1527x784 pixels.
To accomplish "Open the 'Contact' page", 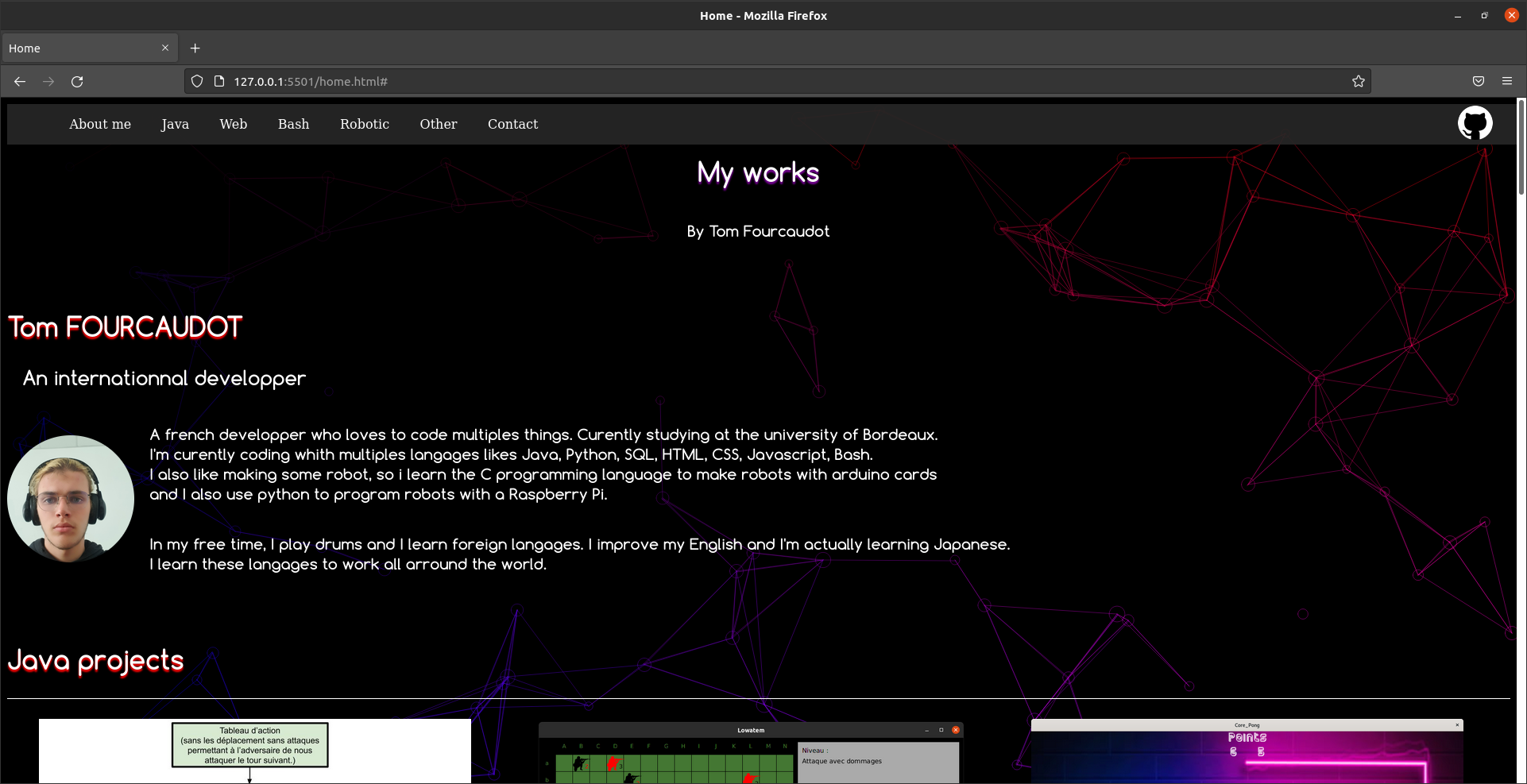I will click(x=512, y=124).
